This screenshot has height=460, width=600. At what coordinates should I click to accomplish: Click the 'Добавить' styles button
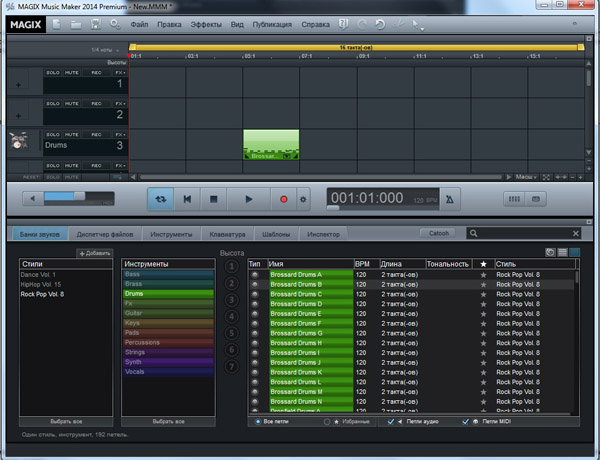pos(94,253)
